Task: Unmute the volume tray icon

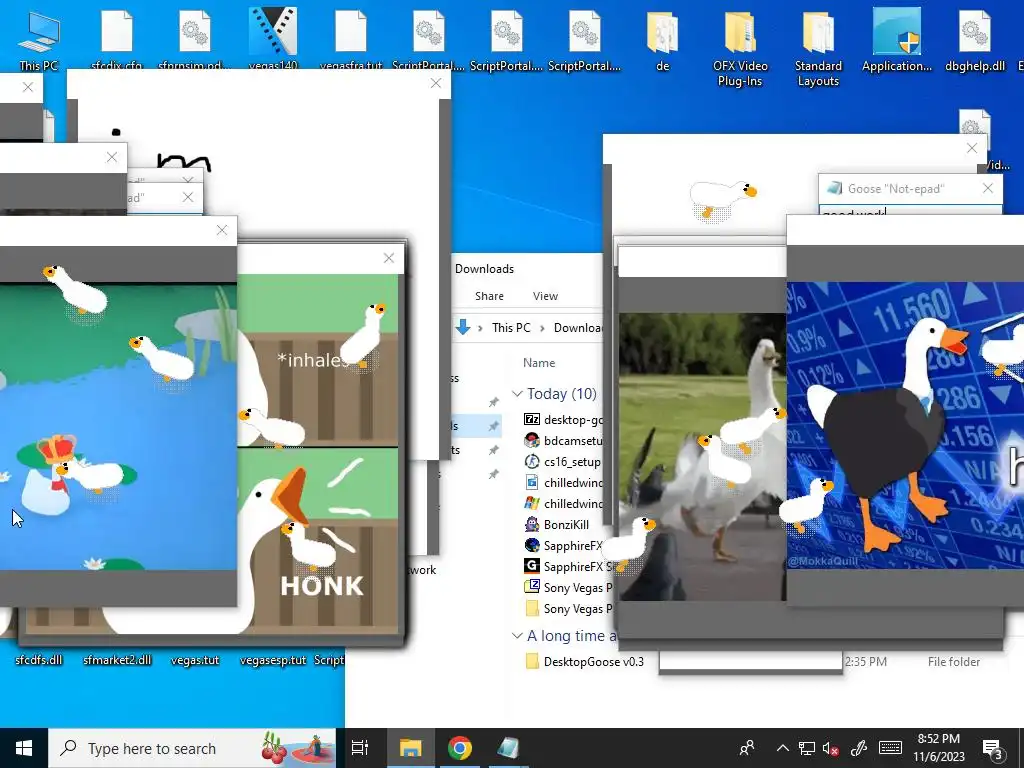Action: pyautogui.click(x=830, y=748)
